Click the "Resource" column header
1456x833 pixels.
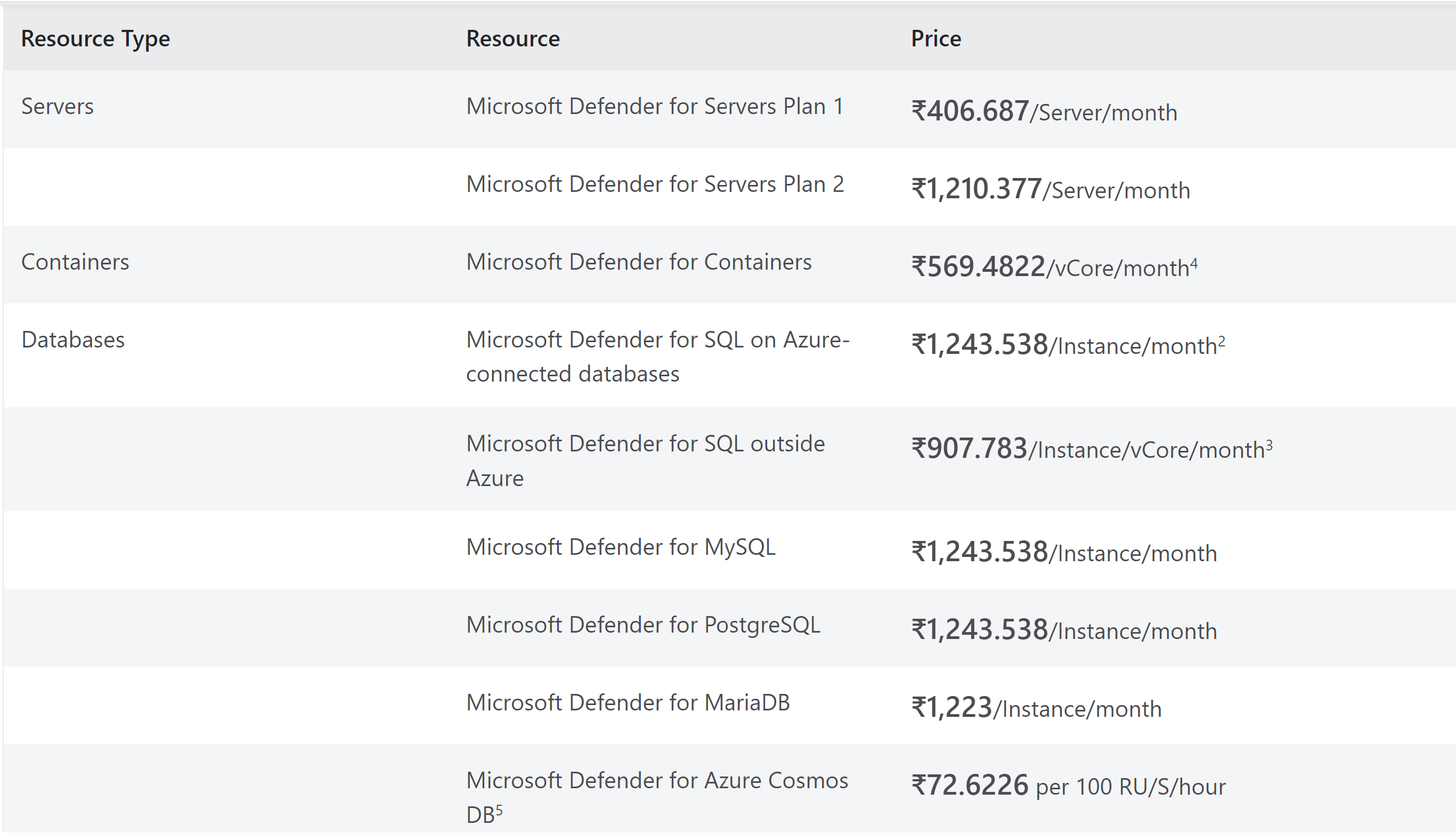513,38
